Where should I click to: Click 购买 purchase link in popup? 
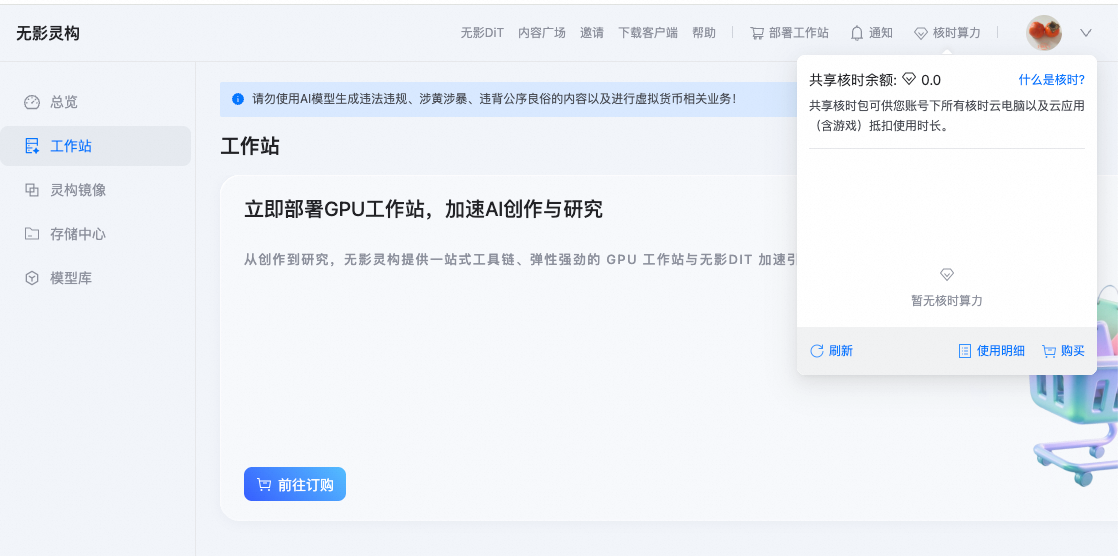click(x=1063, y=351)
